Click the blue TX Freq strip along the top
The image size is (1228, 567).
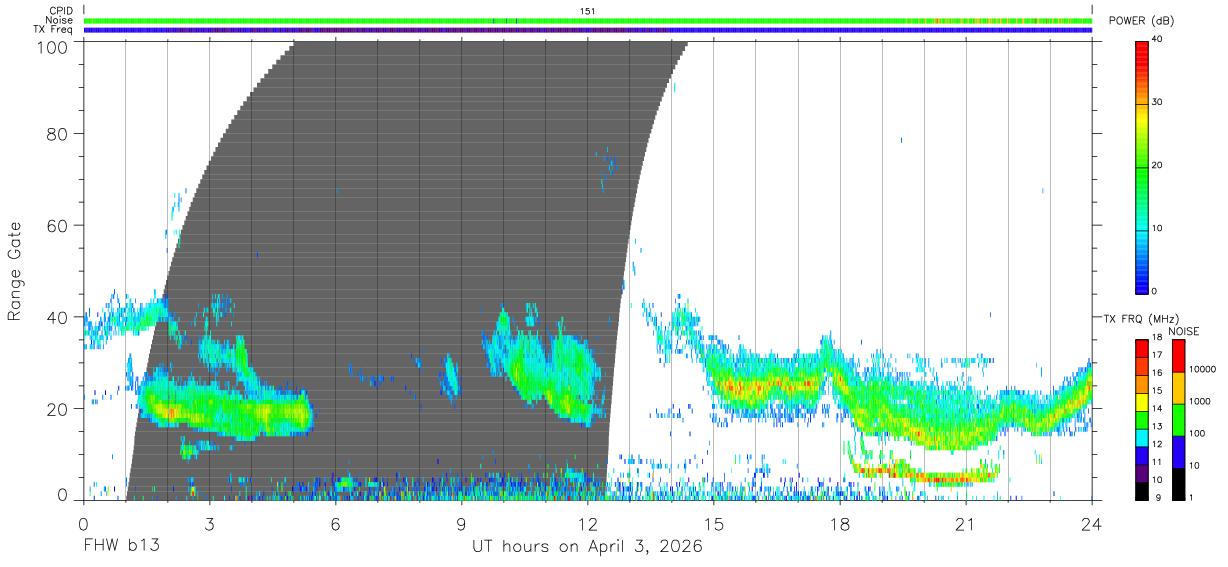pos(588,30)
